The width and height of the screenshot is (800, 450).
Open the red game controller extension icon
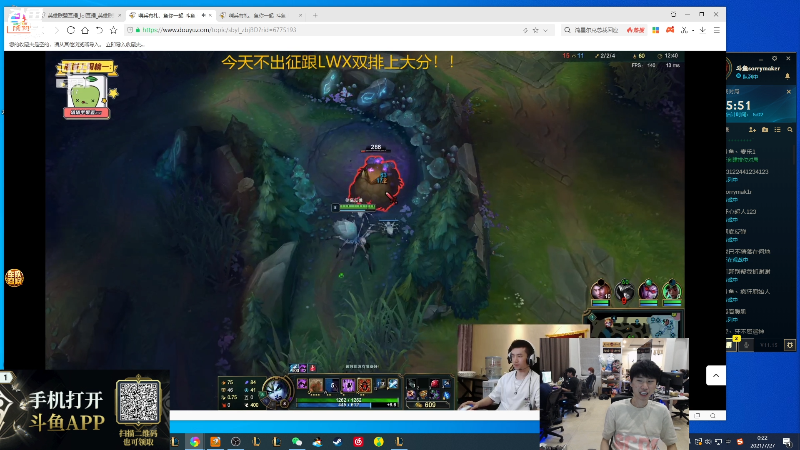[x=670, y=30]
